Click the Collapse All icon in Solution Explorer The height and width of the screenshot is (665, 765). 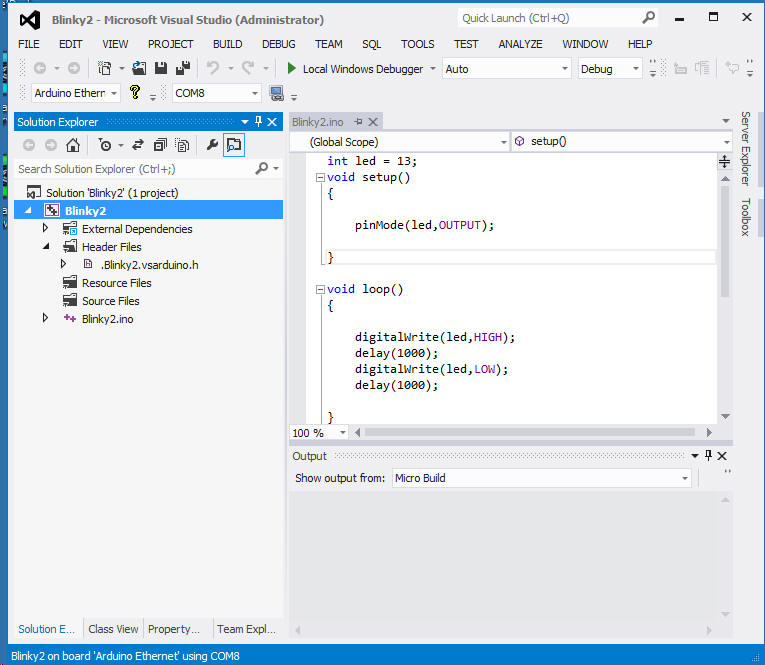(160, 145)
